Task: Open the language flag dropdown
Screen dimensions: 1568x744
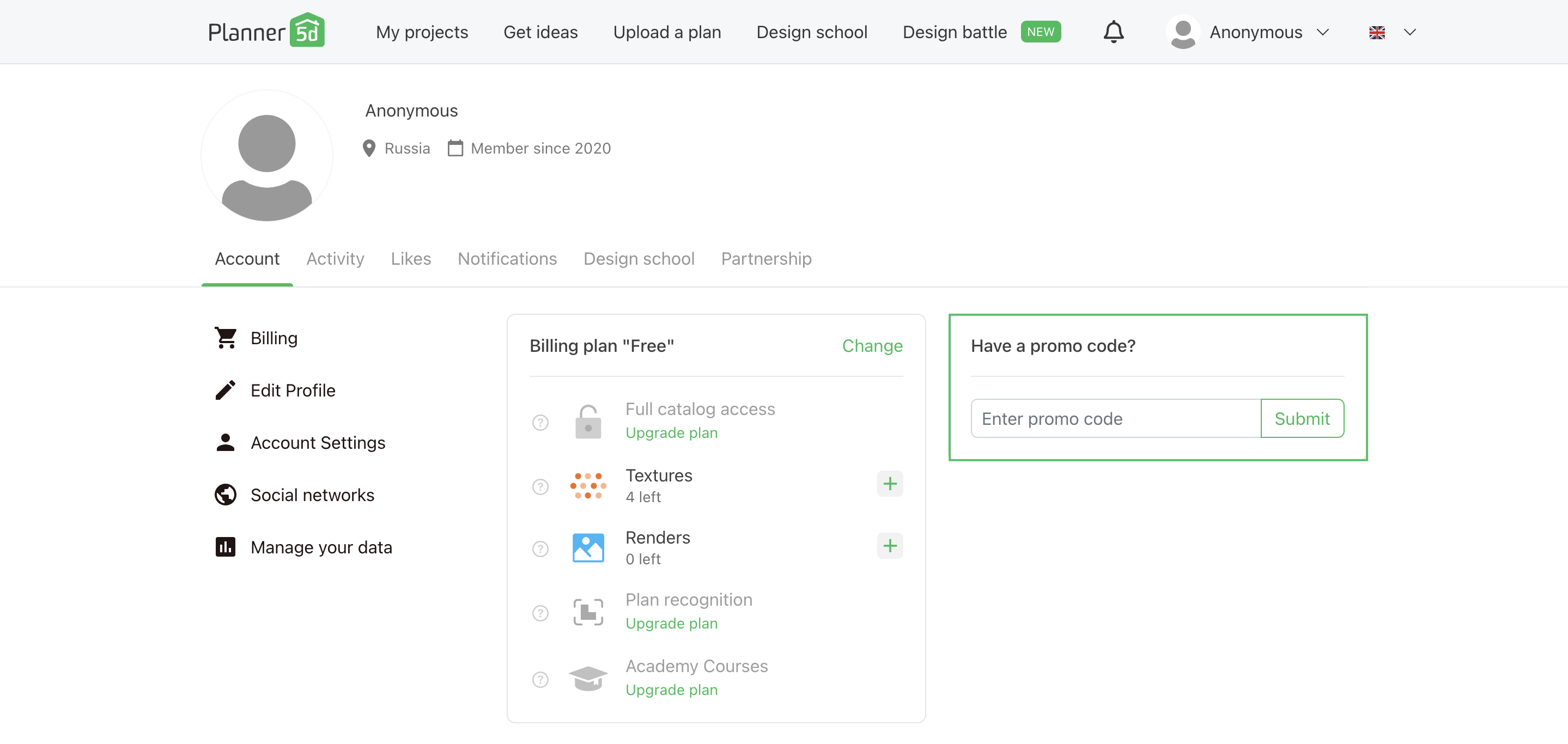Action: [x=1392, y=32]
